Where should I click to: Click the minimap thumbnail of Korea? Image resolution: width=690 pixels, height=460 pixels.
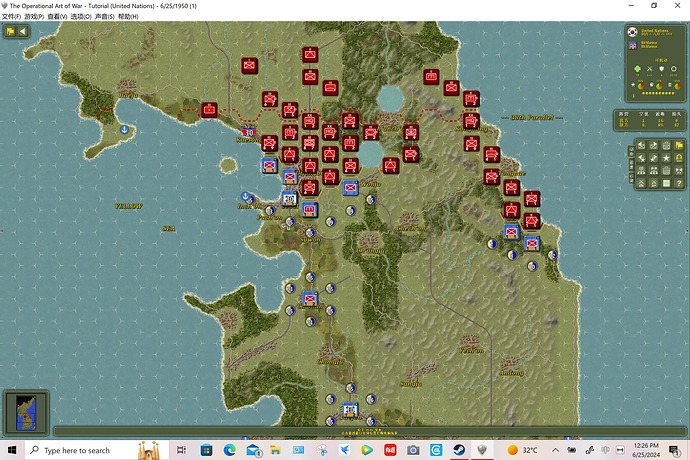tap(26, 412)
